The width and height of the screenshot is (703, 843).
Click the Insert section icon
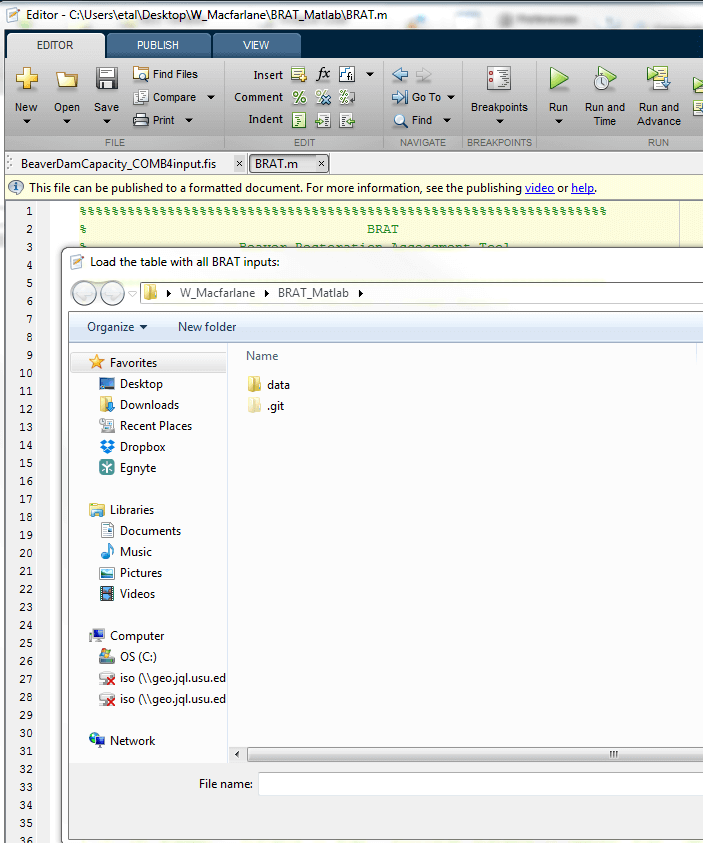(x=298, y=74)
